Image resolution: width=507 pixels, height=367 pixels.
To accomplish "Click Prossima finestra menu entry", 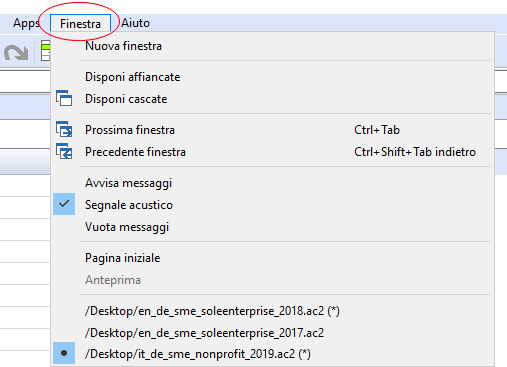I will click(x=272, y=130).
